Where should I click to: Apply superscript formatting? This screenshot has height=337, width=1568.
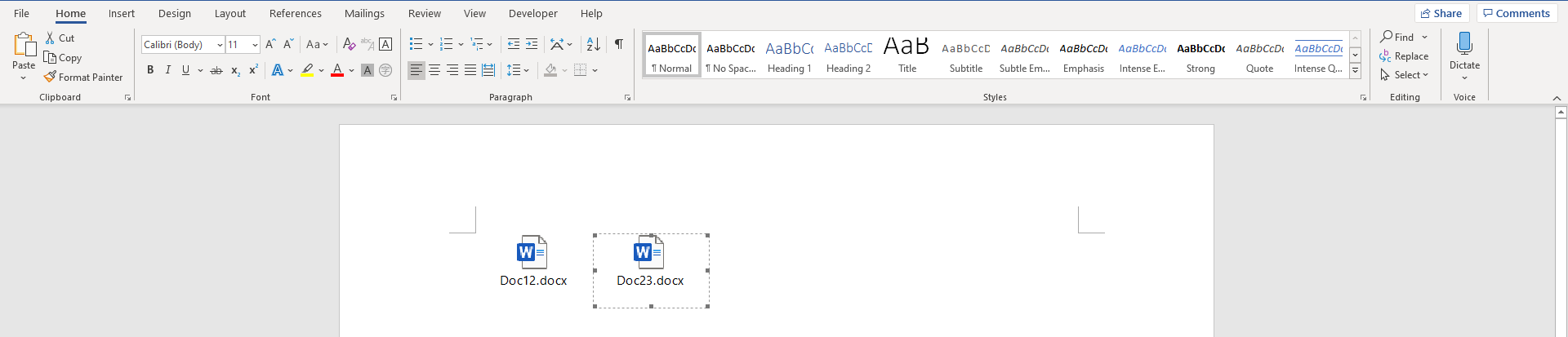tap(253, 71)
